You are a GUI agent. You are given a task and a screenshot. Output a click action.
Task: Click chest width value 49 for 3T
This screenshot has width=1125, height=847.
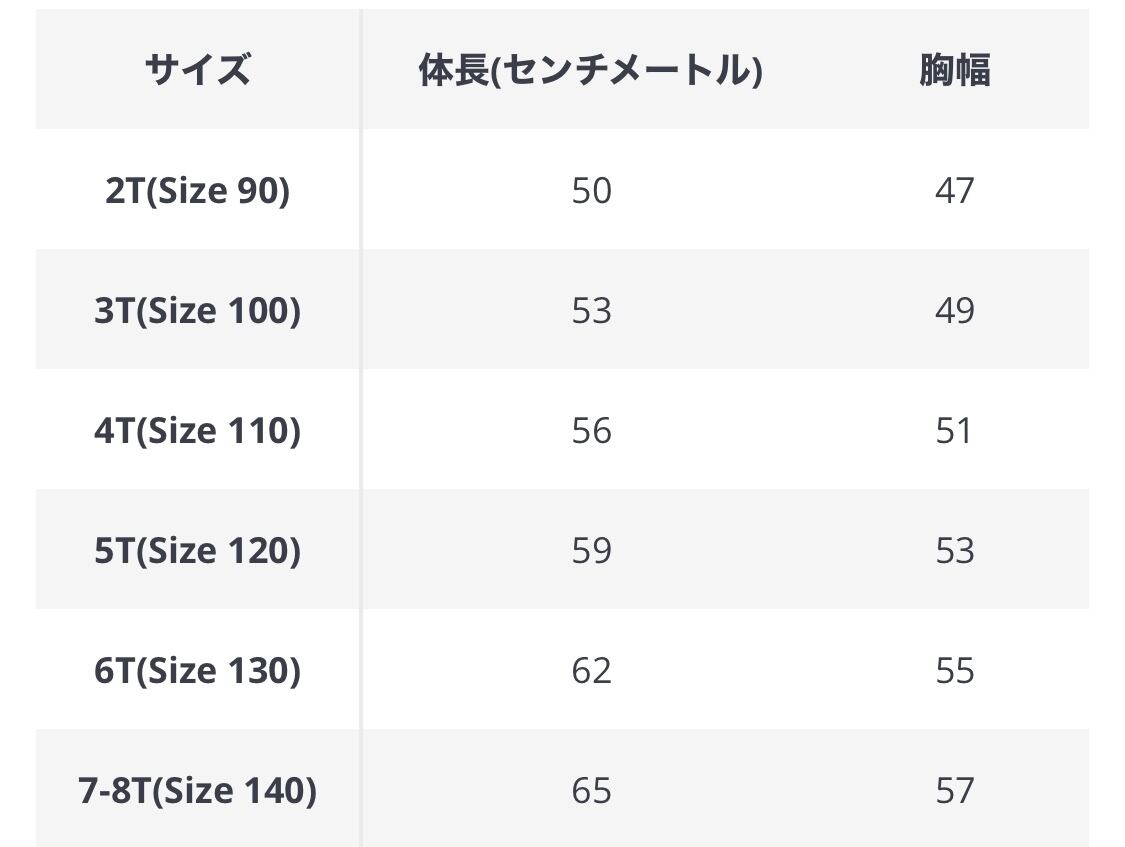(954, 310)
